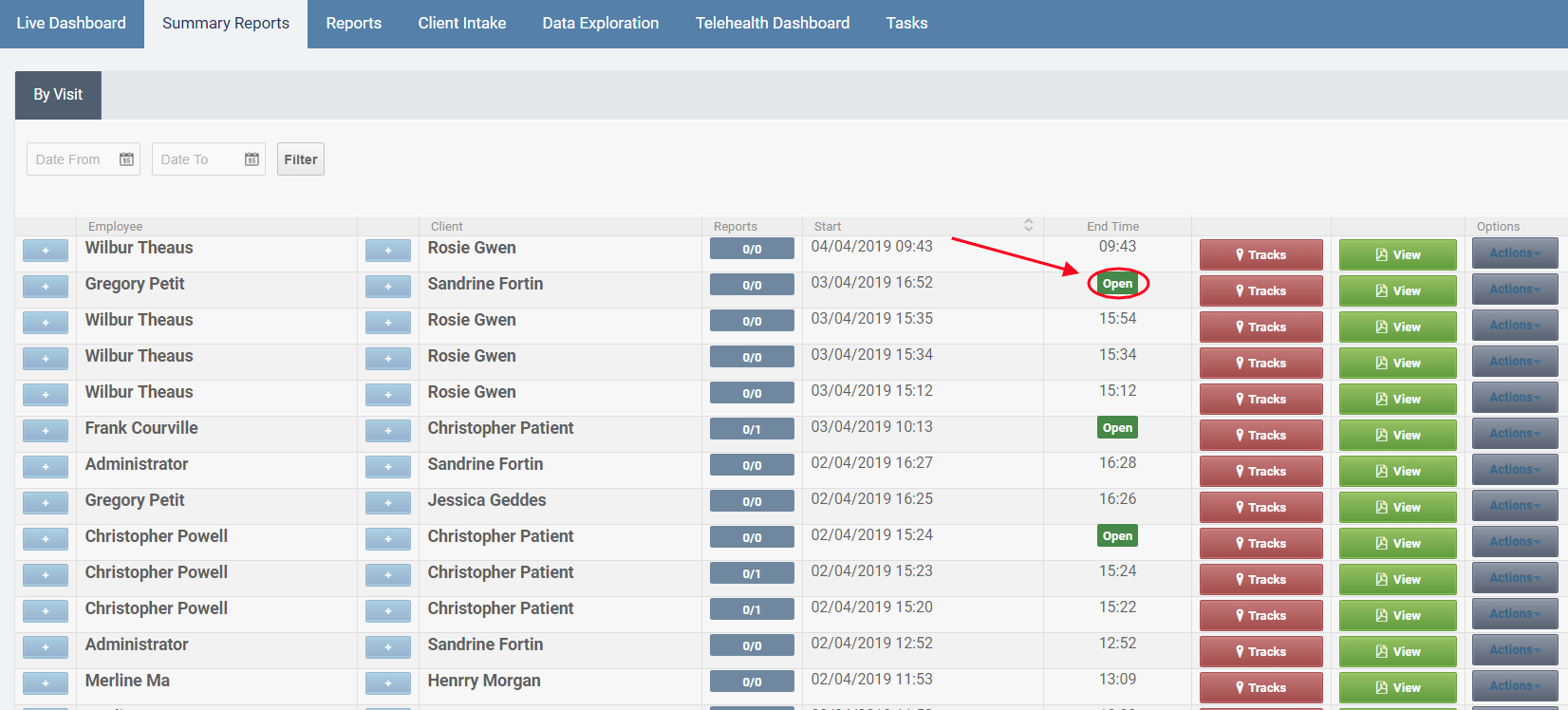Viewport: 1568px width, 710px height.
Task: Open the 0/1 reports badge for Frank Courville
Action: (752, 429)
